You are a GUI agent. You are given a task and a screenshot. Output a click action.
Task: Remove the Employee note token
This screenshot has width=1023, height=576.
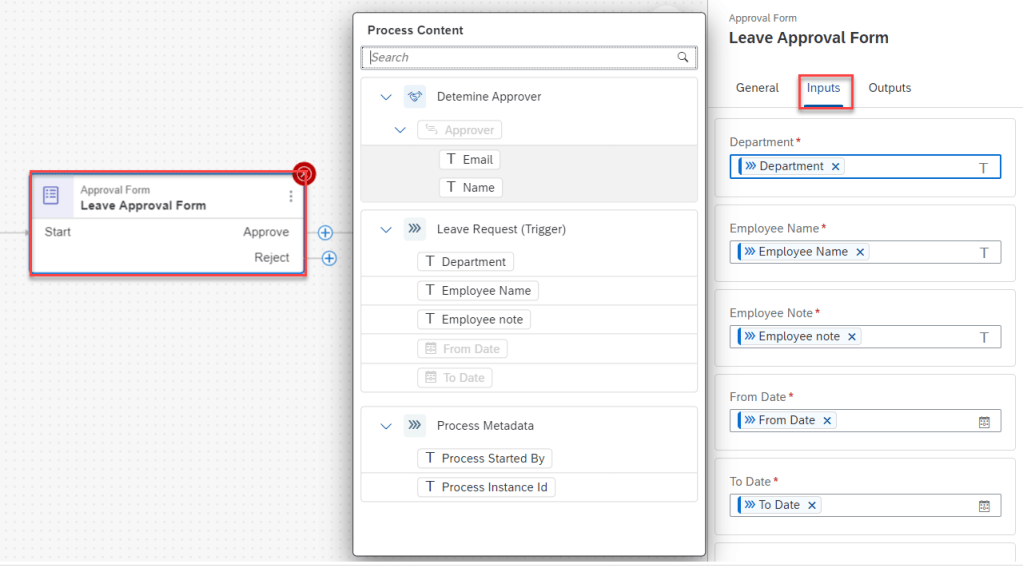[x=852, y=337]
